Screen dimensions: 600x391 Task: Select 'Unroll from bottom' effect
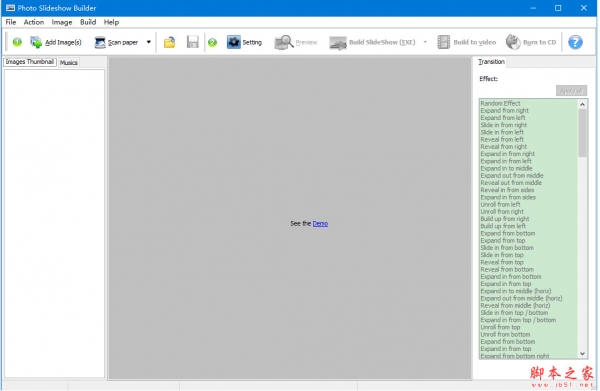505,334
